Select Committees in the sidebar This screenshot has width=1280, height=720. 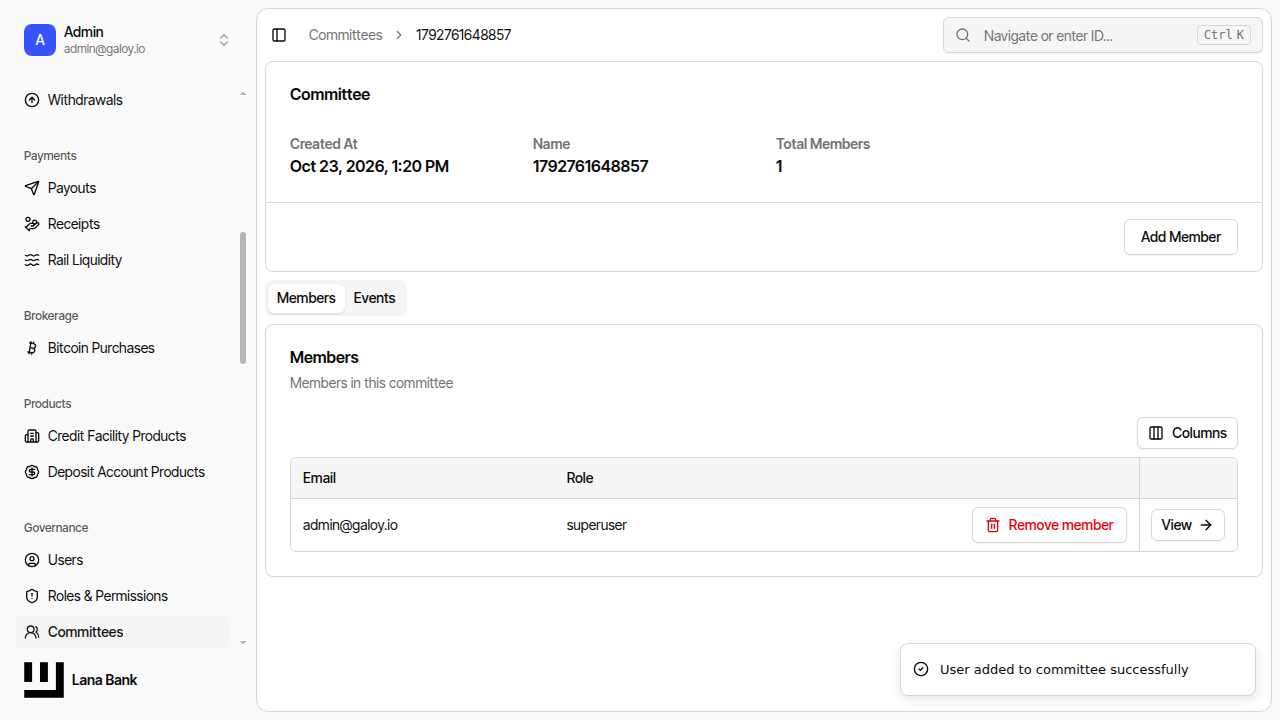[123, 632]
